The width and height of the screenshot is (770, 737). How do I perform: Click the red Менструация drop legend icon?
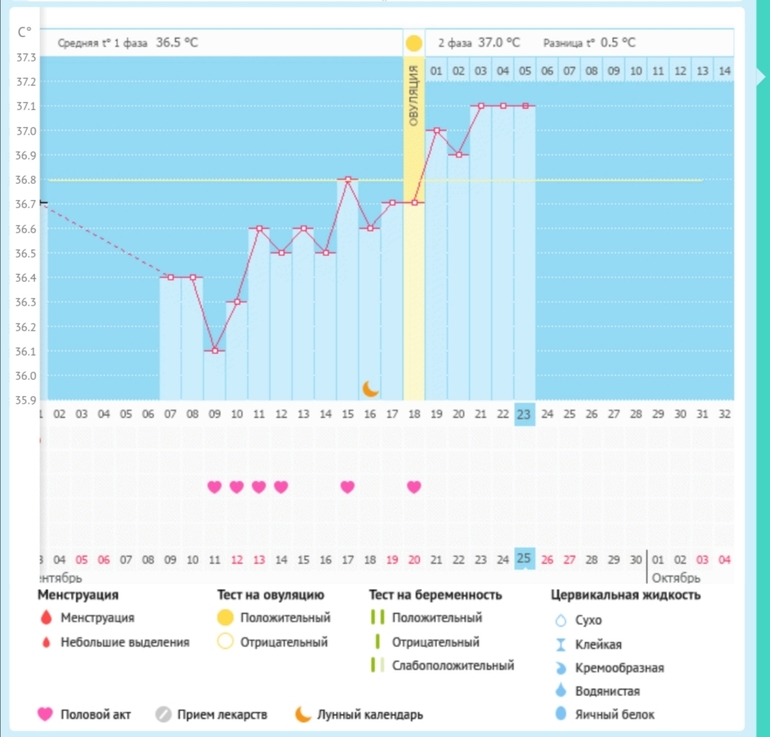pos(44,619)
